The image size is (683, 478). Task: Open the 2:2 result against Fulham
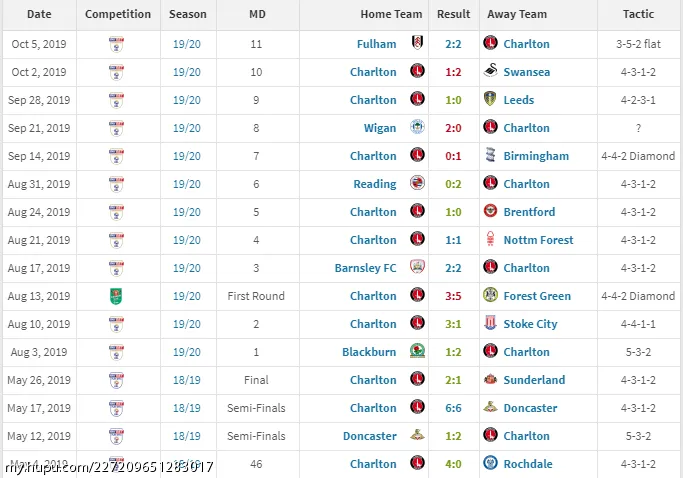click(x=453, y=44)
